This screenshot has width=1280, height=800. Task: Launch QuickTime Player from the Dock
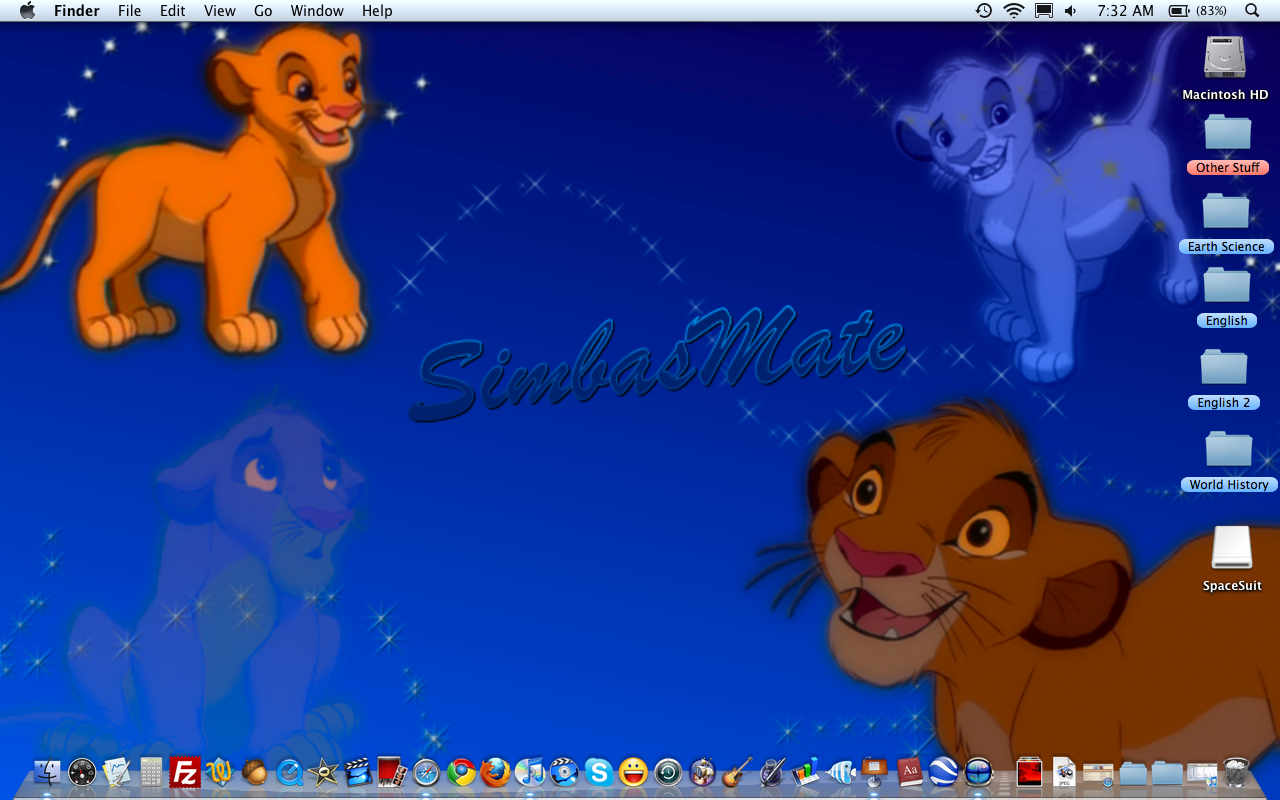coord(289,772)
